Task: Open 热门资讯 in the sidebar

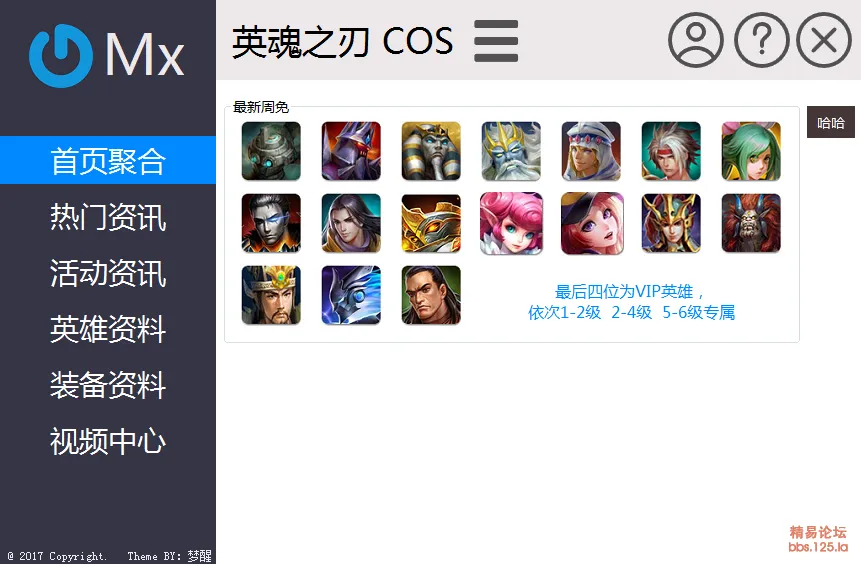Action: pos(108,217)
